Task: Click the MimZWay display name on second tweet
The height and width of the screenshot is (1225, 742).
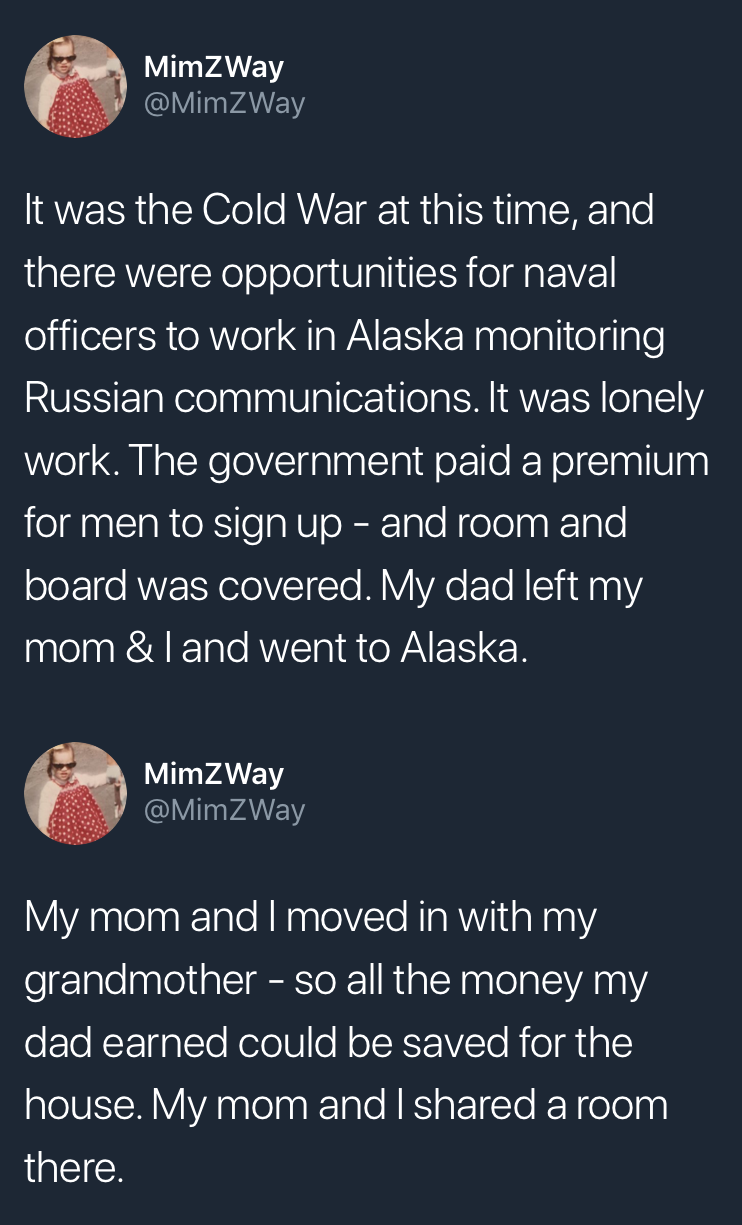Action: [214, 774]
